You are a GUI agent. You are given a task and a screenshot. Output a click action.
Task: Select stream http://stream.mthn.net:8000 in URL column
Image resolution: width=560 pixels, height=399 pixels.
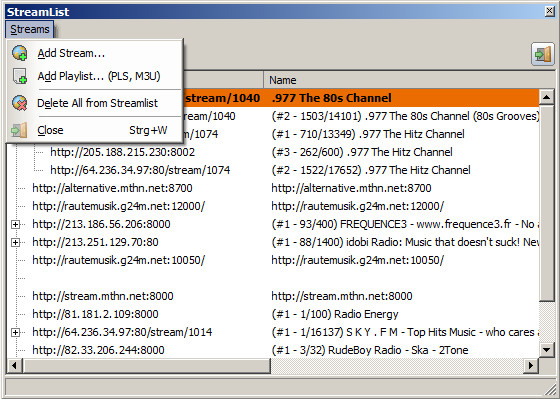pos(102,296)
